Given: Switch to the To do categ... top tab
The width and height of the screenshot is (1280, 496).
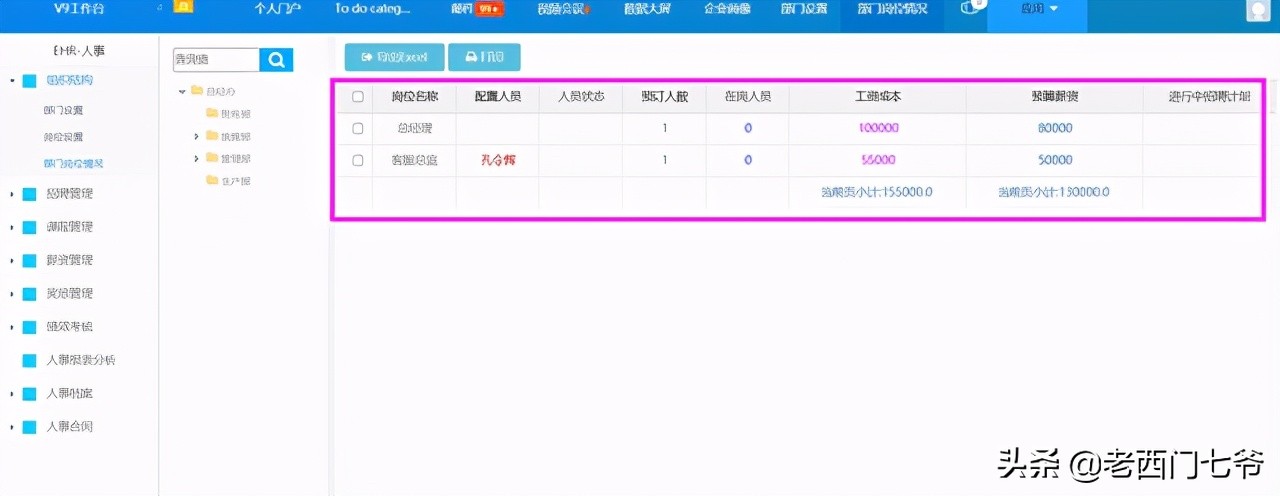Looking at the screenshot, I should 372,9.
